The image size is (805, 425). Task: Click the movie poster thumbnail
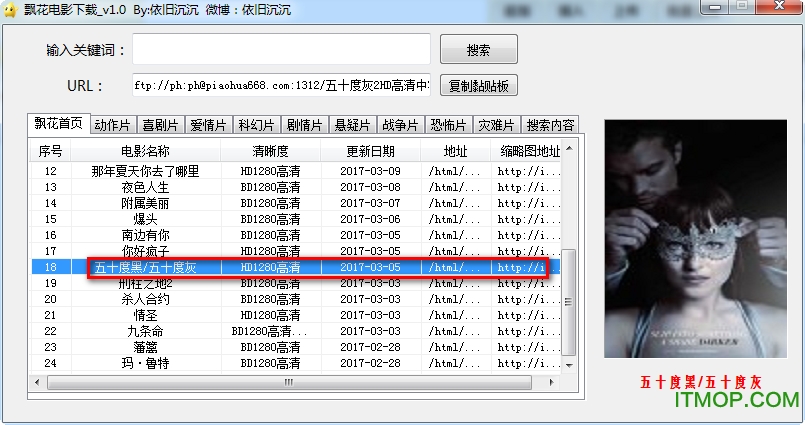(695, 239)
